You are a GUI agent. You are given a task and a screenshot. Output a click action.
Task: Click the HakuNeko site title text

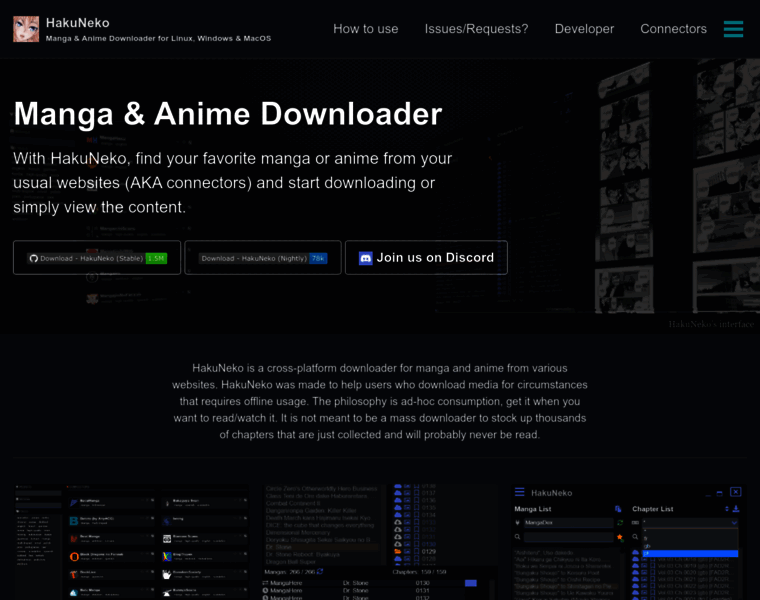click(x=78, y=22)
